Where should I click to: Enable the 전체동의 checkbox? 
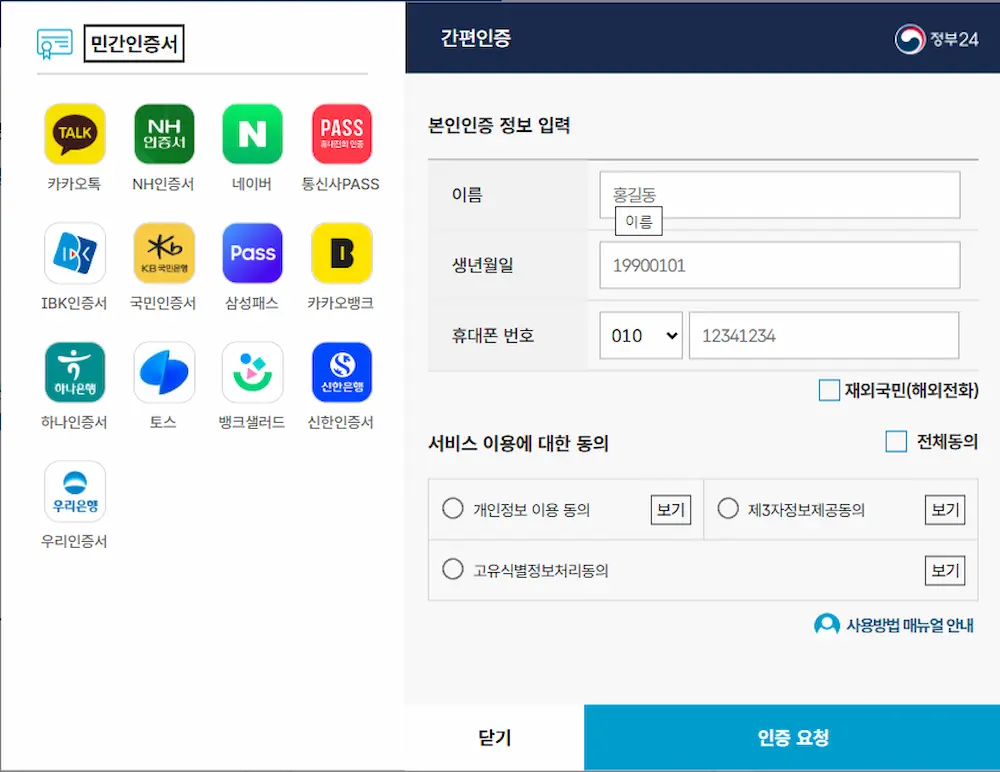(896, 442)
